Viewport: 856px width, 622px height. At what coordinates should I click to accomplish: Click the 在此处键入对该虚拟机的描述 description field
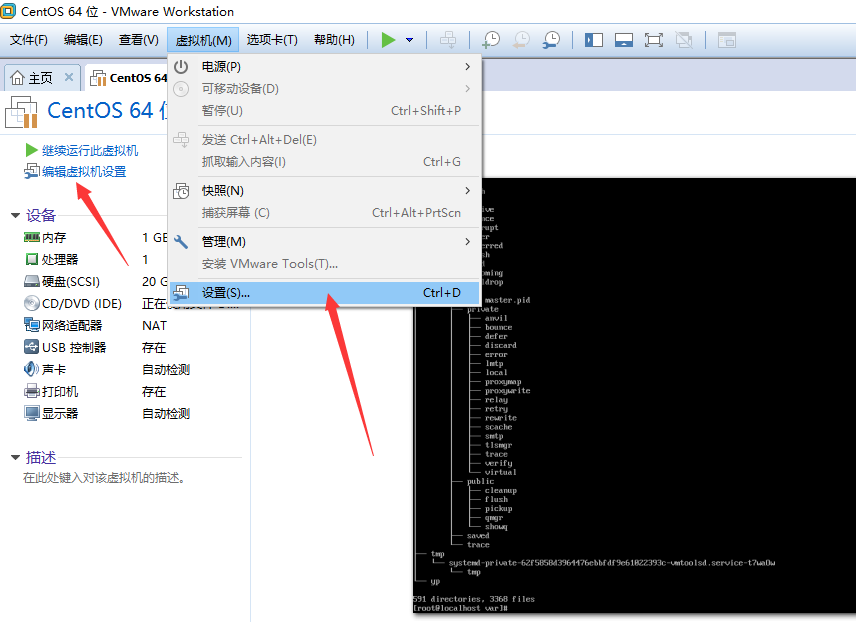[104, 478]
